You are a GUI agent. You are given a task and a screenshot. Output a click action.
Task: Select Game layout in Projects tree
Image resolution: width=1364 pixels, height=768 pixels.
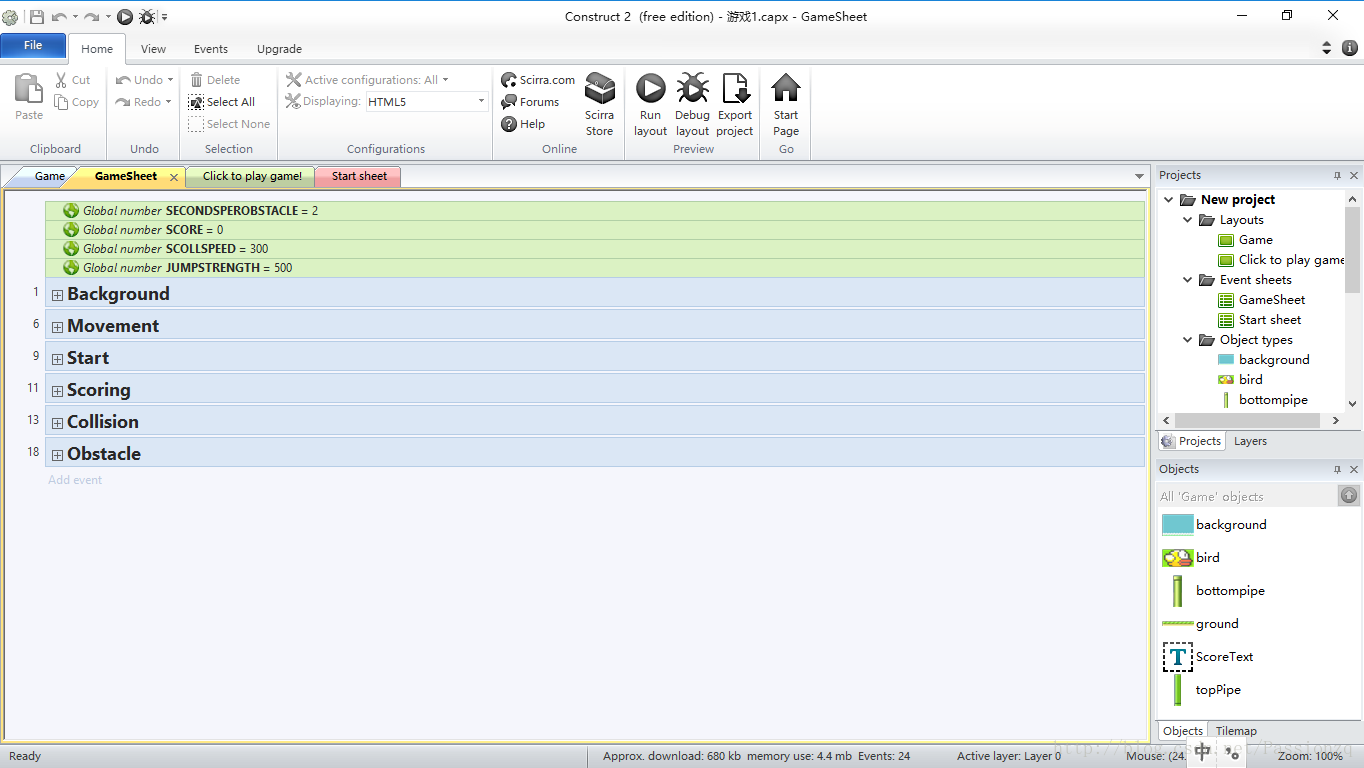tap(1245, 240)
